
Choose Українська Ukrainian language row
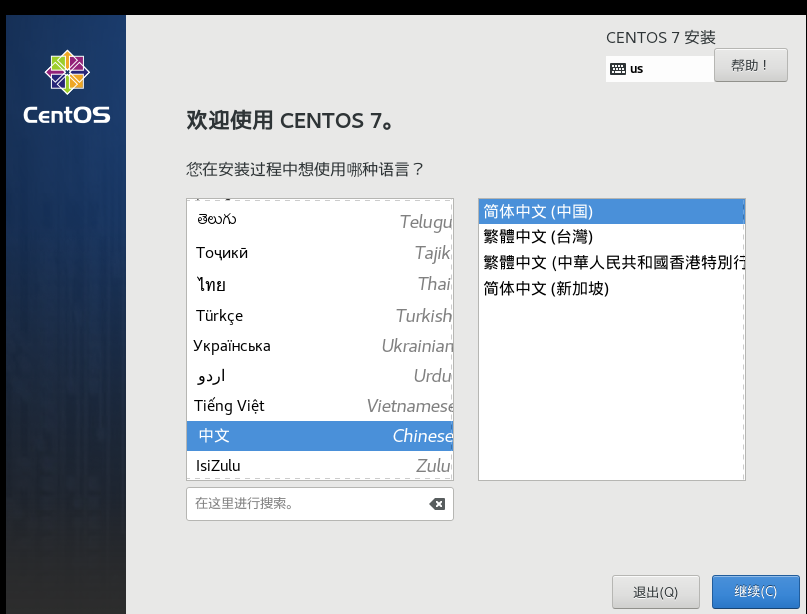tap(320, 345)
